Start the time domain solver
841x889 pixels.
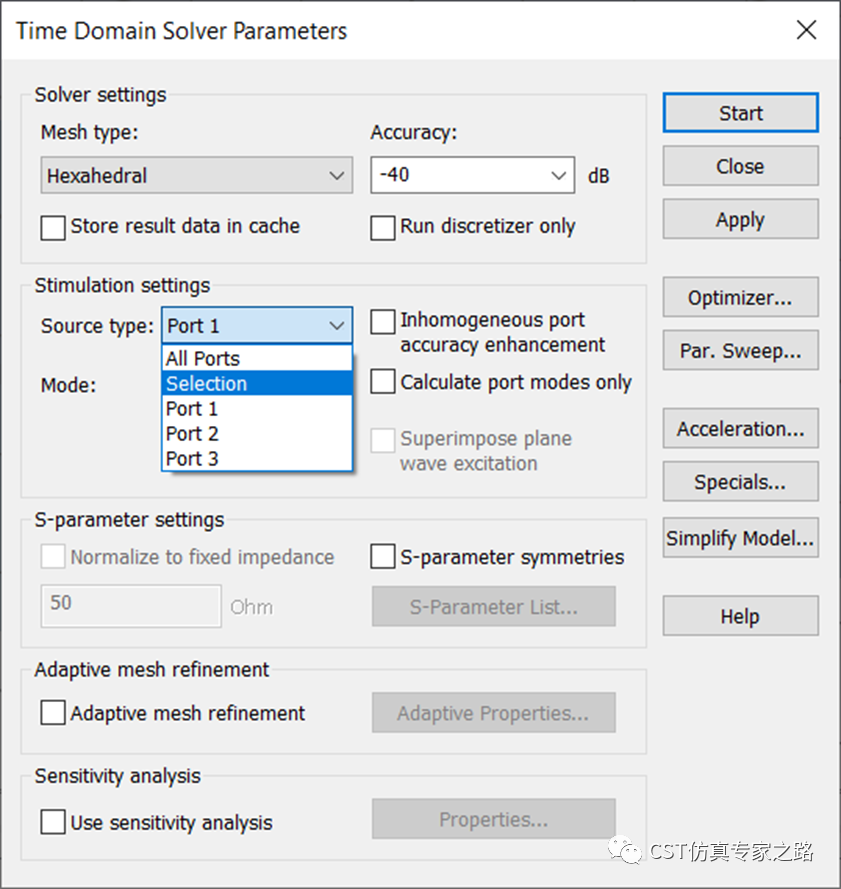point(741,113)
